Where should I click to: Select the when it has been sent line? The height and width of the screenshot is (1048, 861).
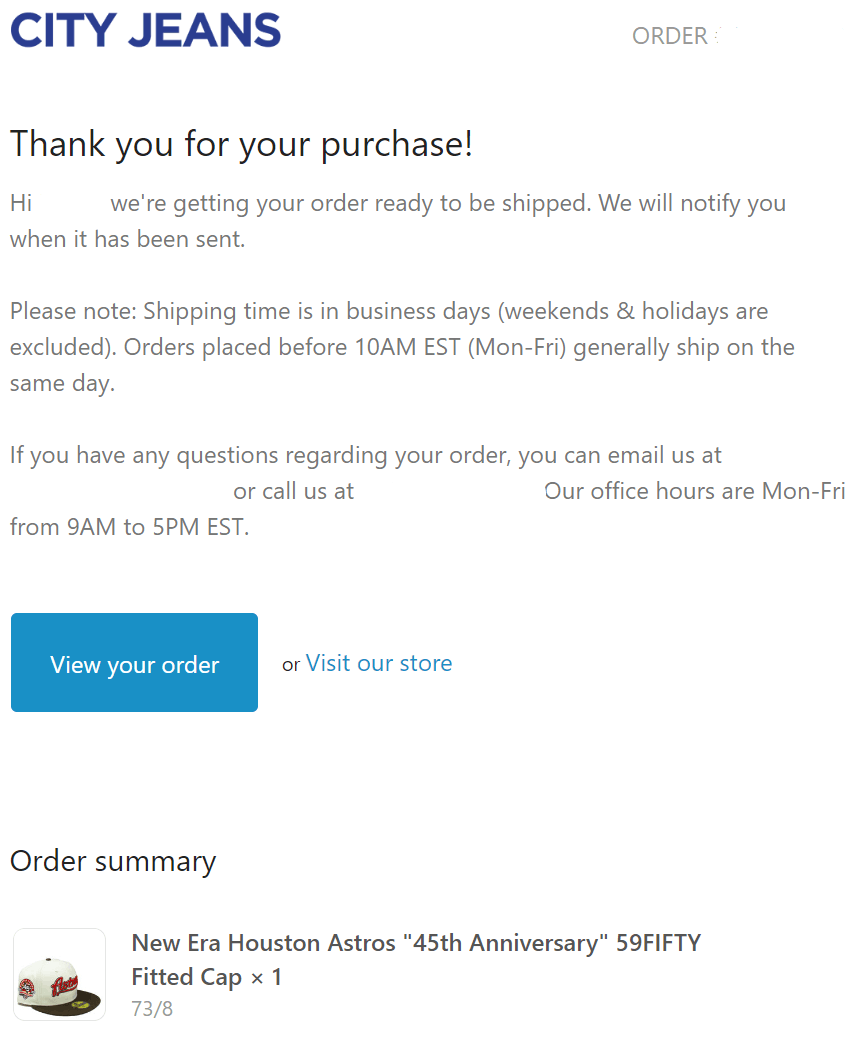[128, 239]
